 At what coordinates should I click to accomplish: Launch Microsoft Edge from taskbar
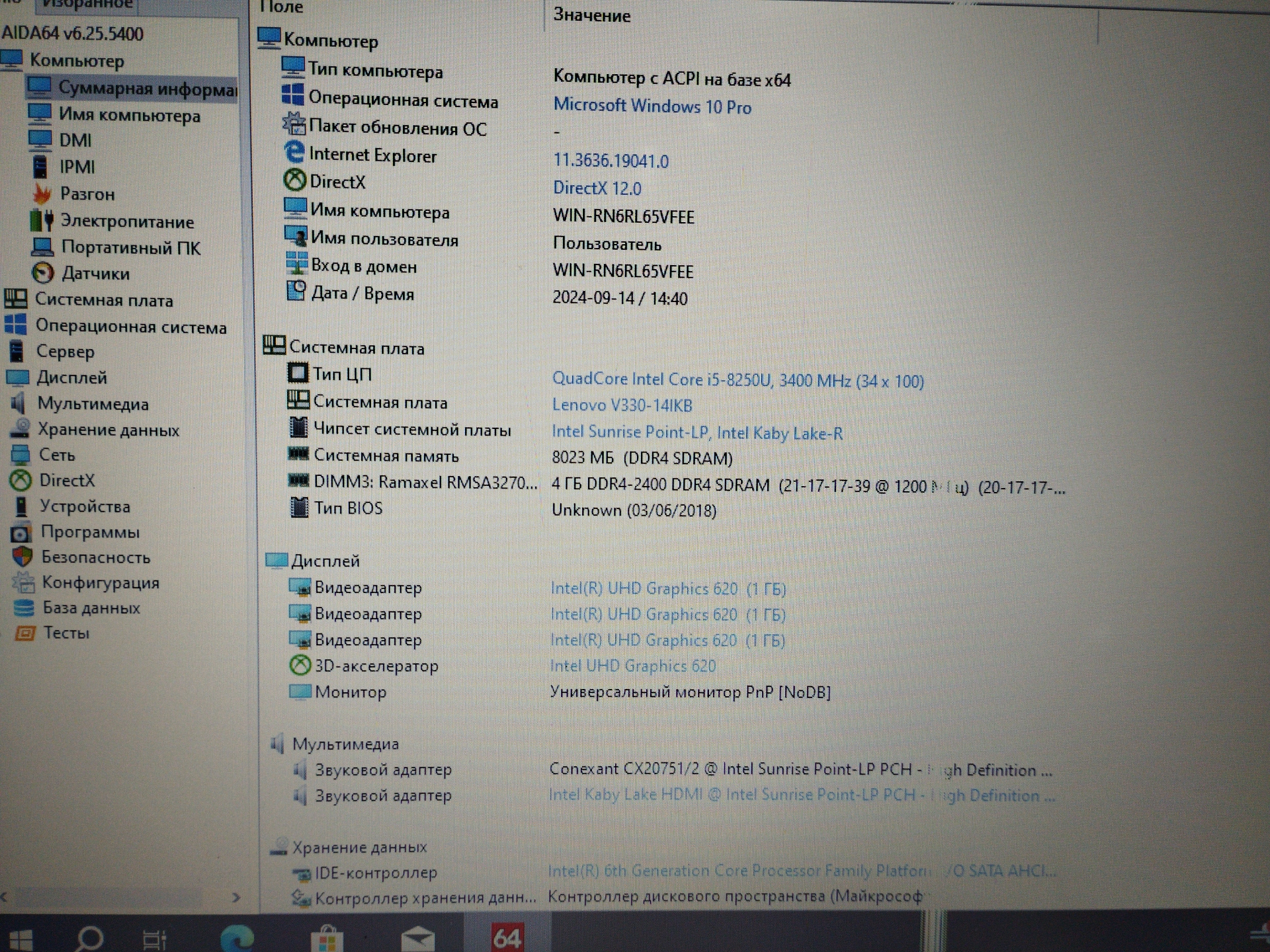click(237, 937)
